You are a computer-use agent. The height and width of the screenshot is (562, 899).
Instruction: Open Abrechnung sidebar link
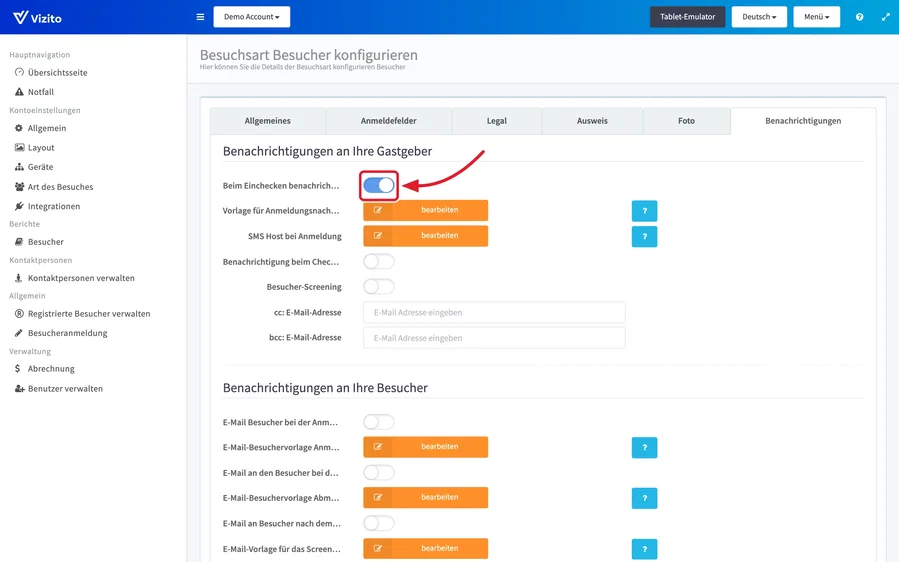pos(51,368)
